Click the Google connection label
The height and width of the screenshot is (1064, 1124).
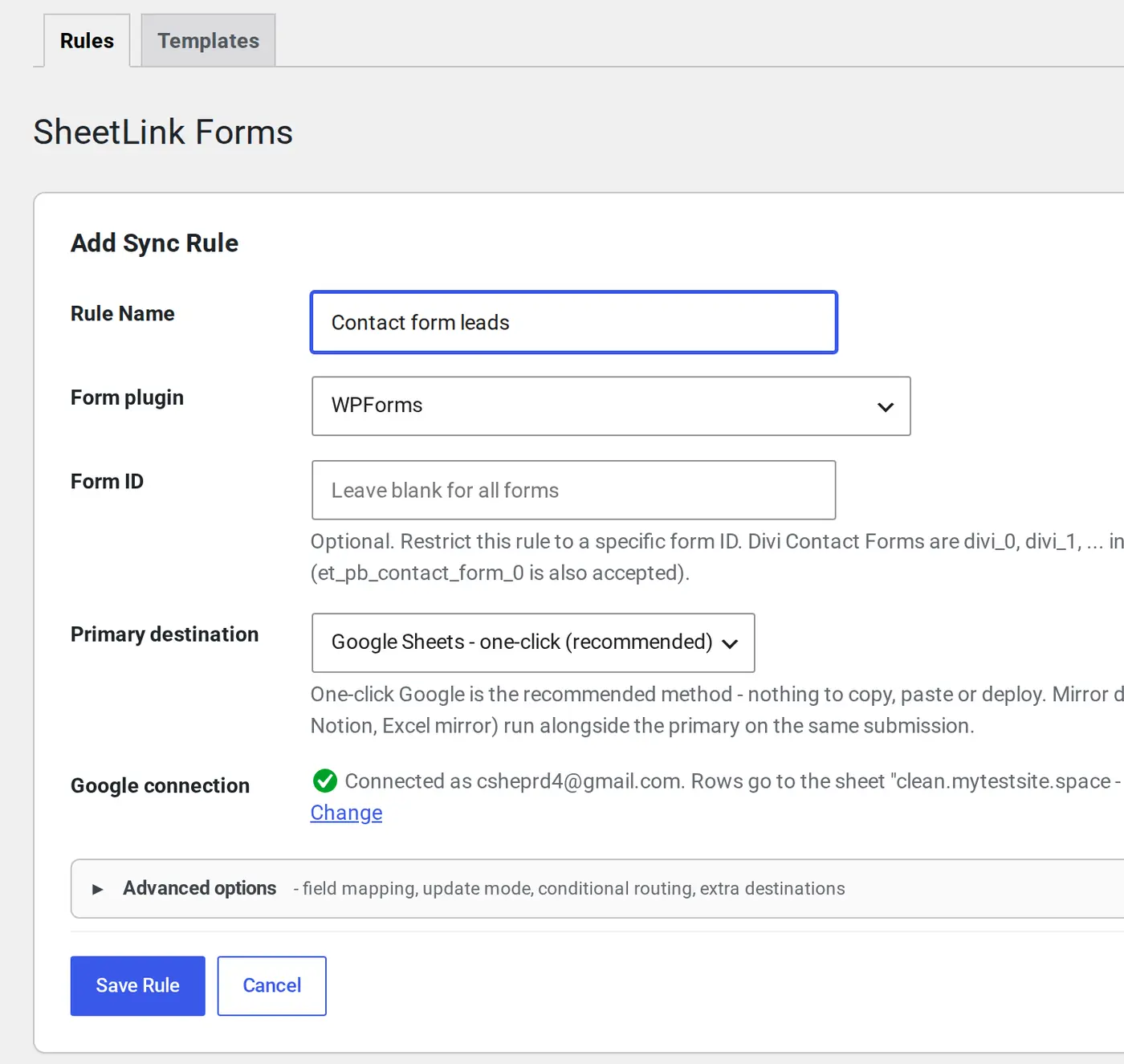tap(160, 785)
